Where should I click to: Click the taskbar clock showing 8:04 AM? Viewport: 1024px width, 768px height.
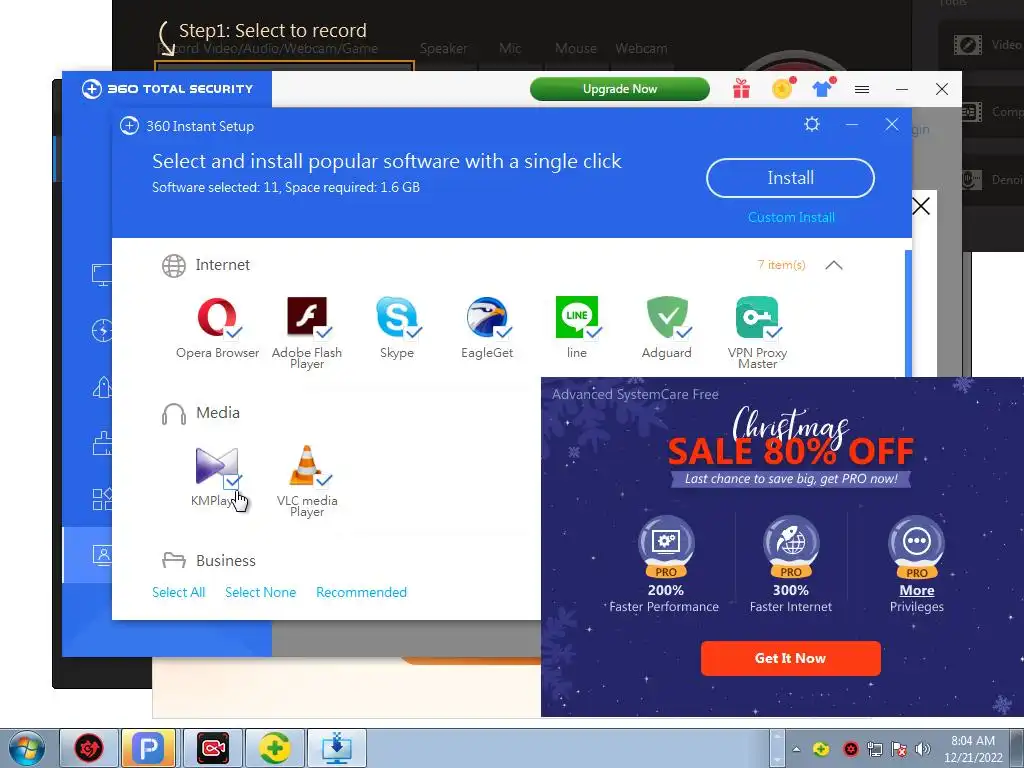[x=973, y=748]
